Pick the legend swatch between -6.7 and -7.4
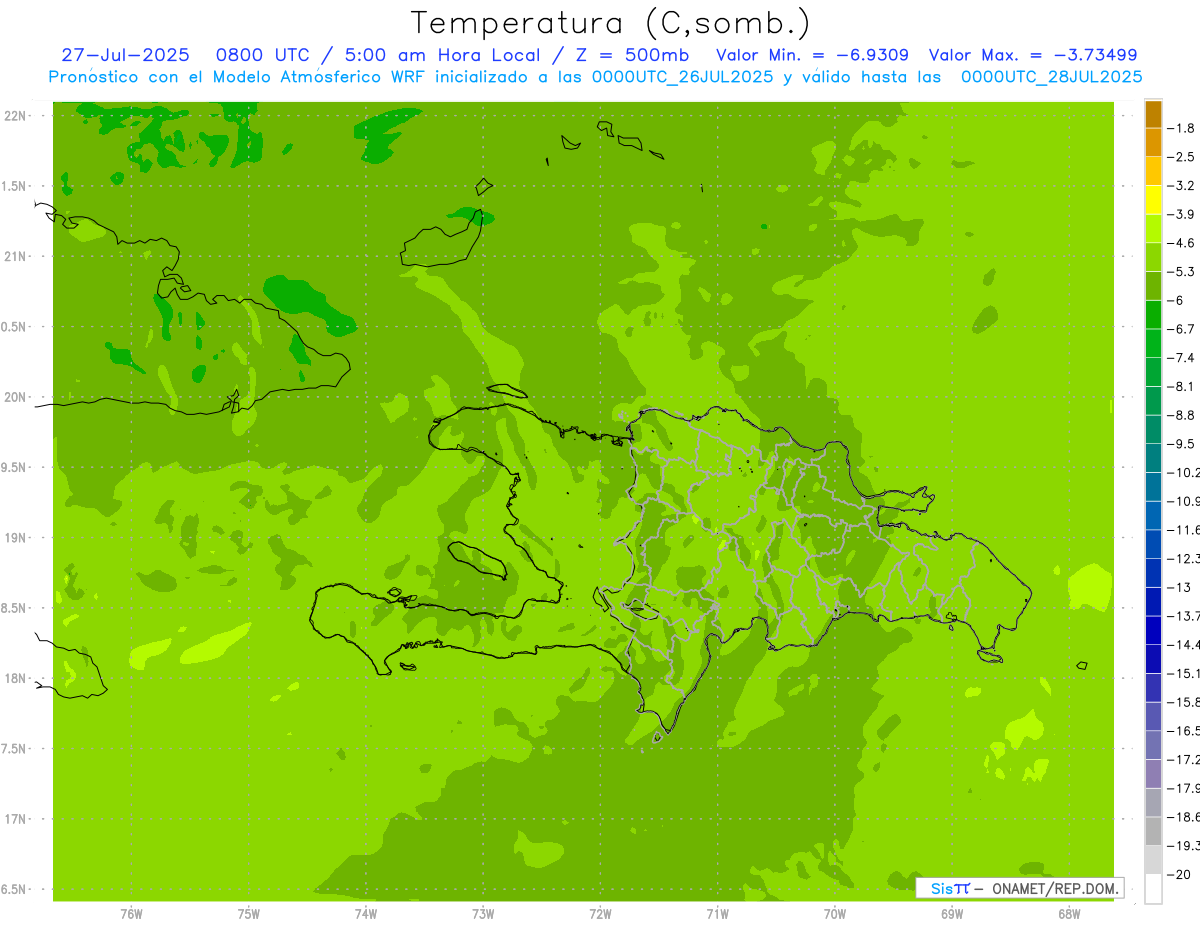This screenshot has height=927, width=1200. tap(1153, 343)
